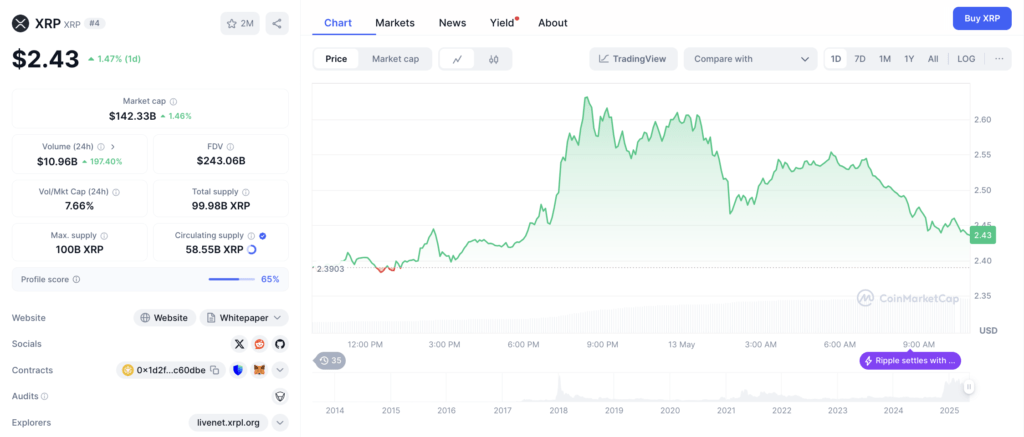Expand Explorers list chevron

(280, 423)
